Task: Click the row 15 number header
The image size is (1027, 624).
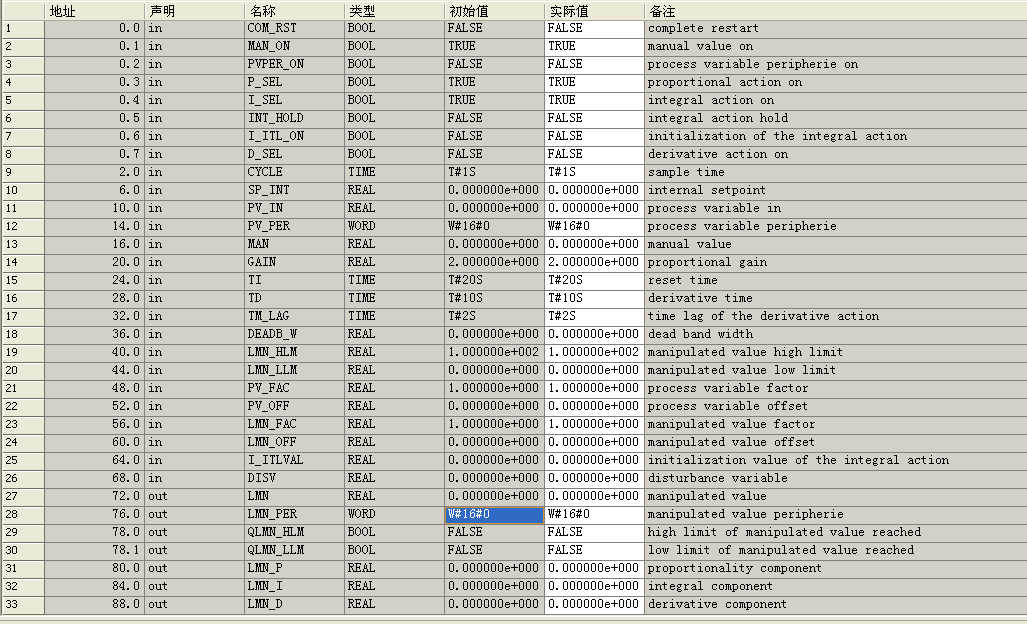Action: point(22,280)
